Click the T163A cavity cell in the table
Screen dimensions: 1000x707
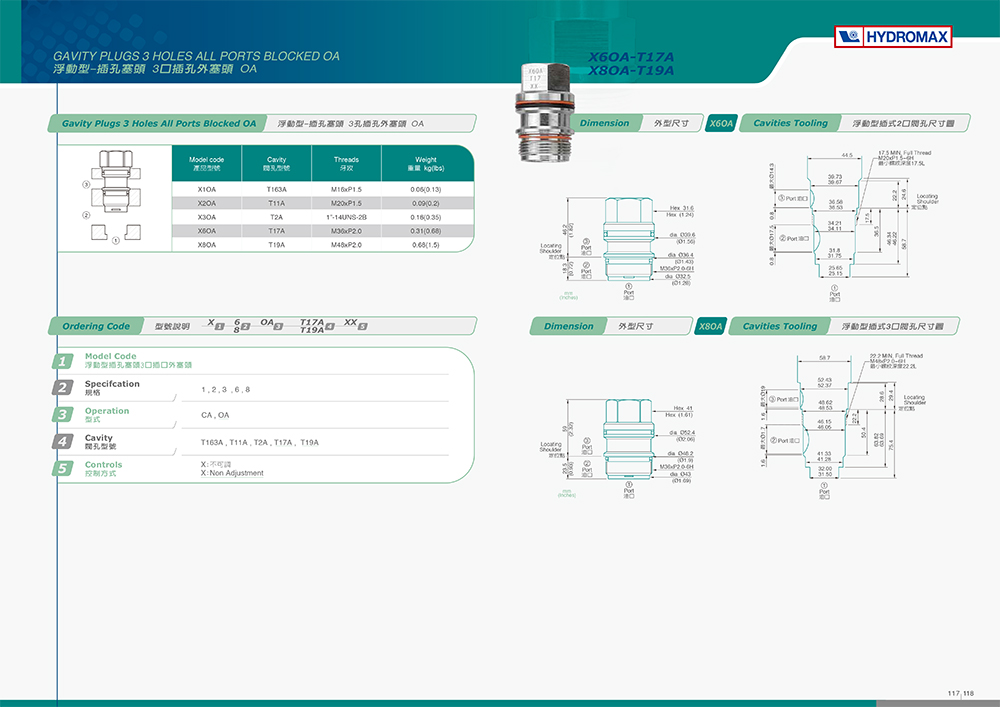(277, 189)
